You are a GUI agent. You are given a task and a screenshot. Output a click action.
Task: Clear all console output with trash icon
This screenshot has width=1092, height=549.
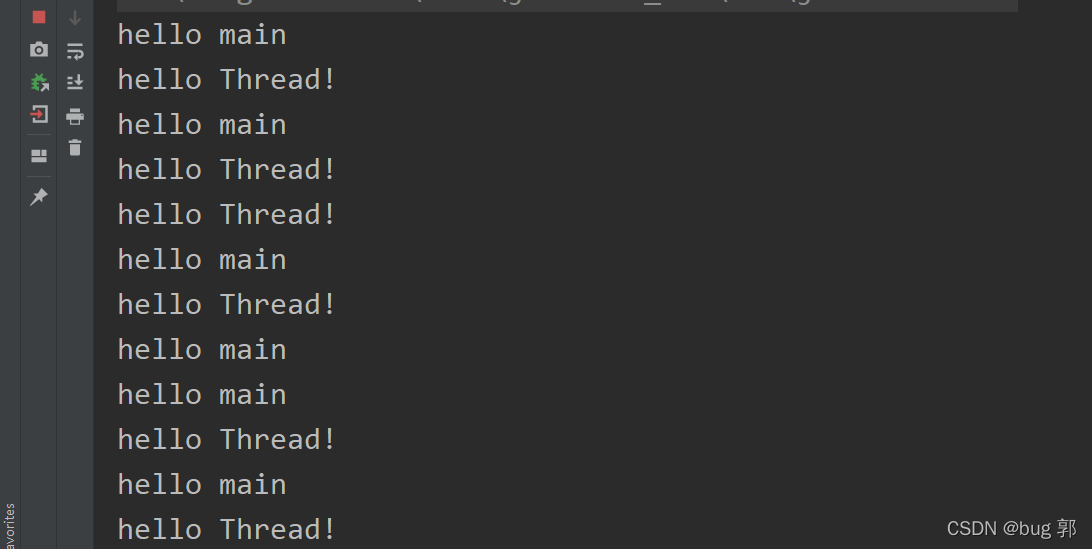(x=75, y=148)
